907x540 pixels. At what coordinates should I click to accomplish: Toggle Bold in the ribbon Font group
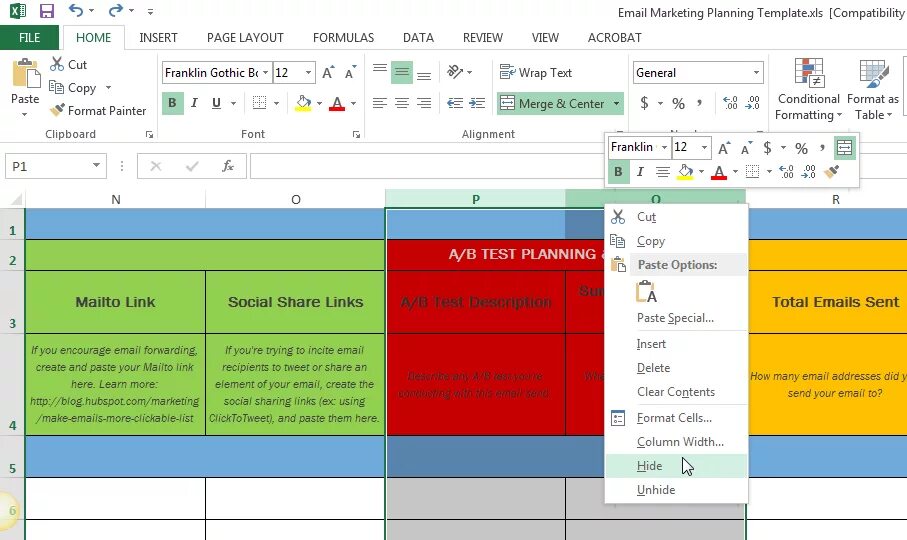pyautogui.click(x=172, y=103)
